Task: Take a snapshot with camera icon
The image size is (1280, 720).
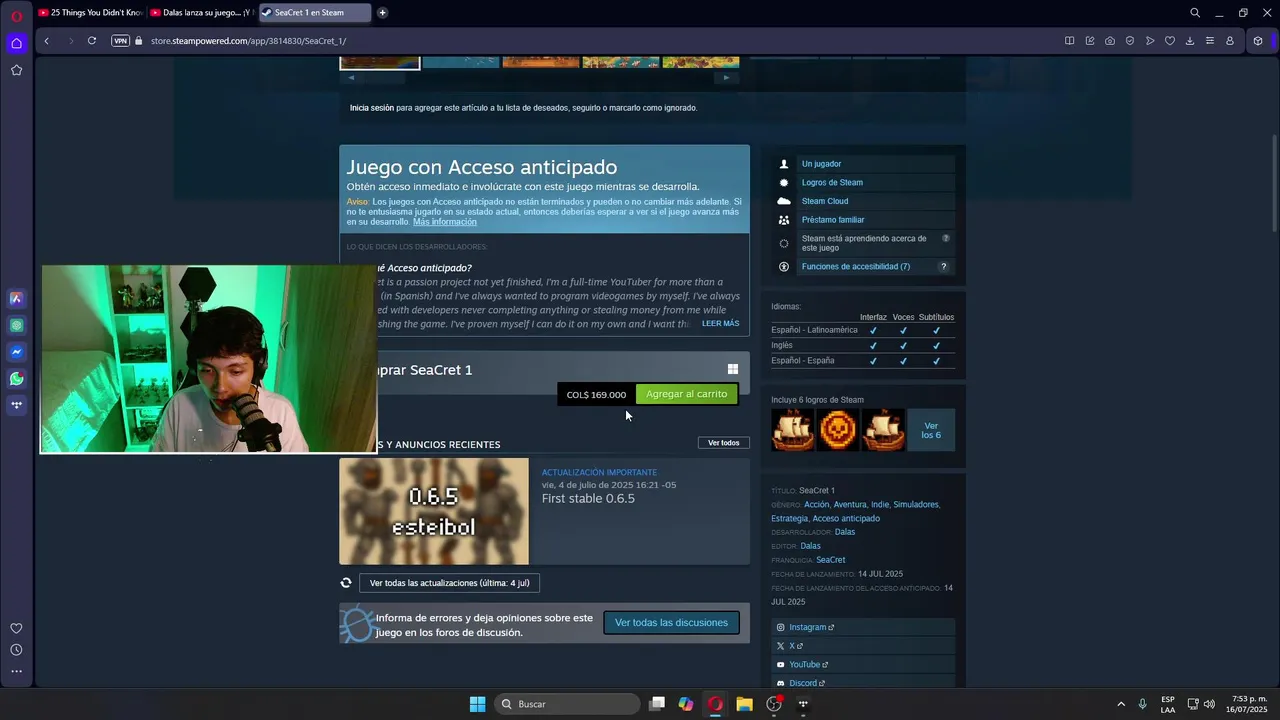Action: click(x=1110, y=41)
